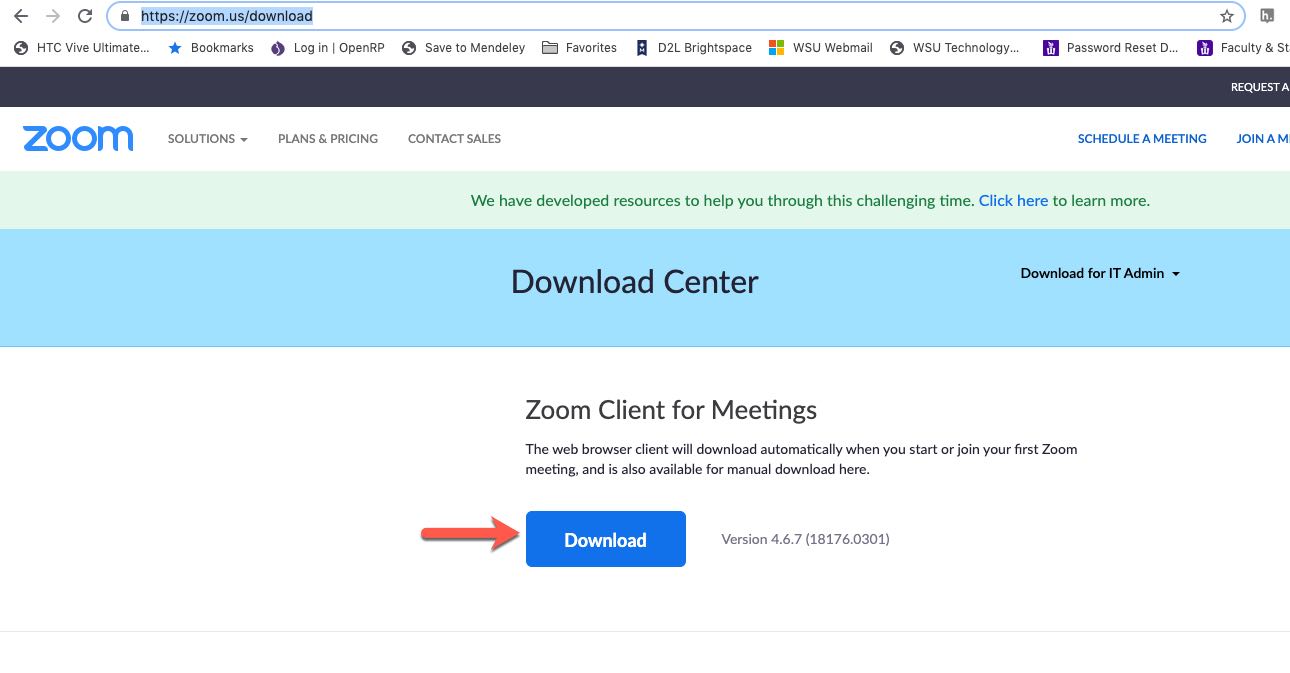Bookmark this page with star icon
1290x673 pixels.
pyautogui.click(x=1226, y=16)
